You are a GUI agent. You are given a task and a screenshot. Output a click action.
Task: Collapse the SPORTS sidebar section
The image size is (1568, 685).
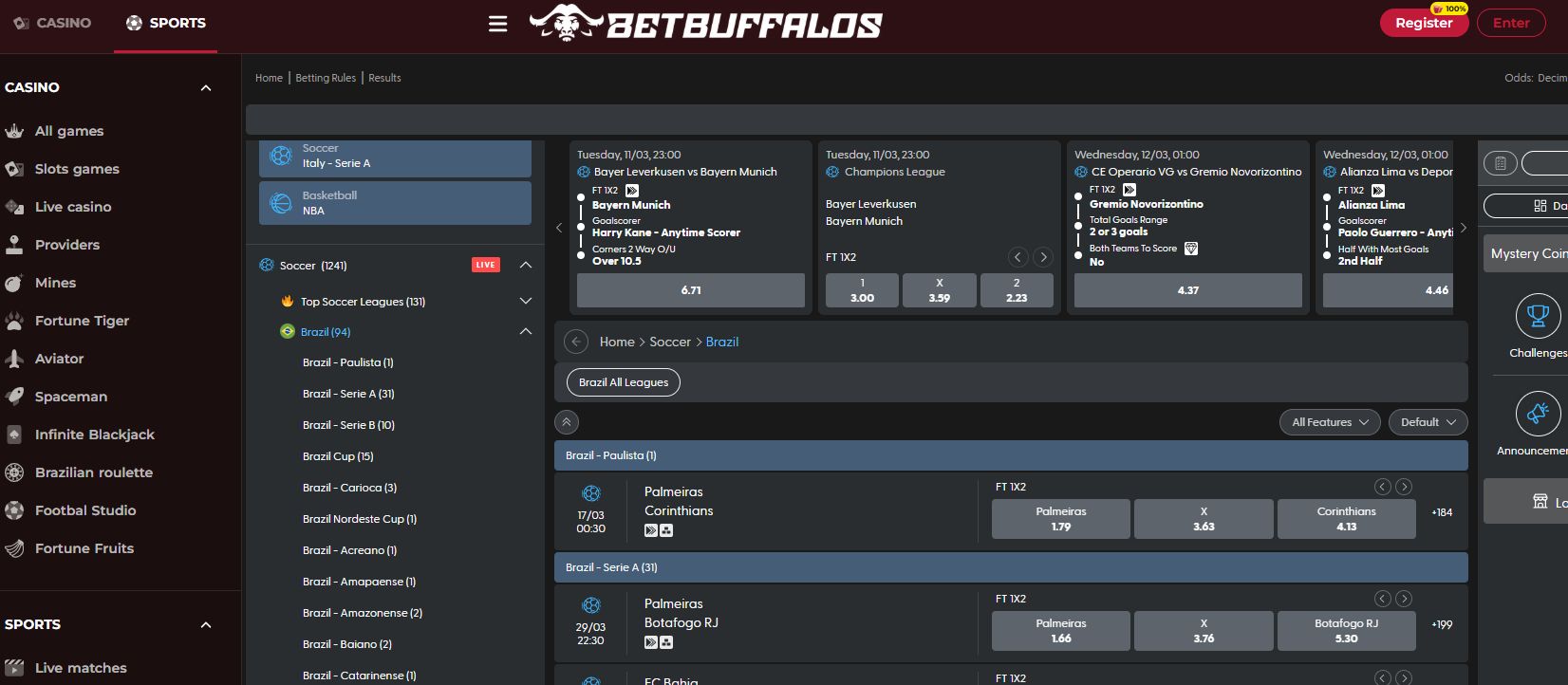[206, 624]
